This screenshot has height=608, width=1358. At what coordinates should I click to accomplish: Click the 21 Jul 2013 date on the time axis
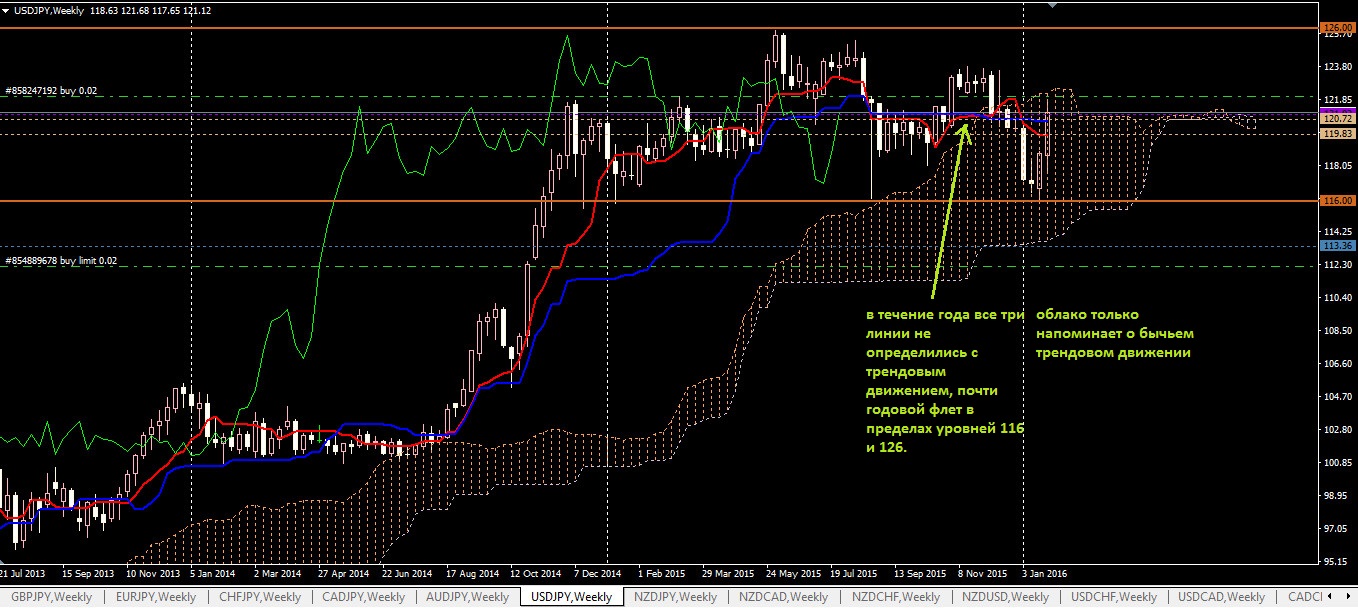point(22,575)
